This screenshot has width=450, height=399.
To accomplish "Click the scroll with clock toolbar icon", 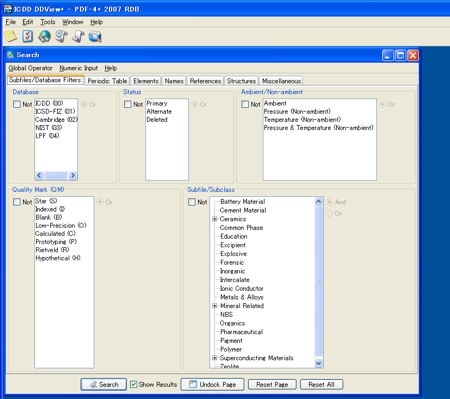I will point(61,36).
